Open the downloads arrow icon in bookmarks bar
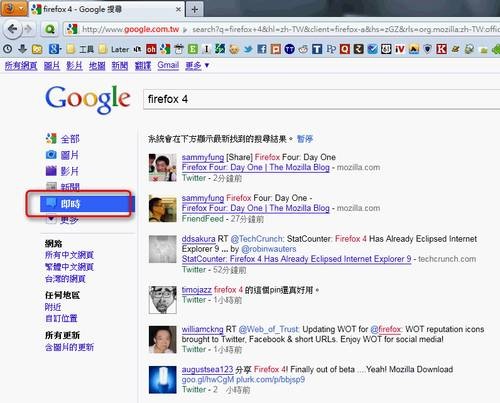Screen dimensions: 500x403 22,50
